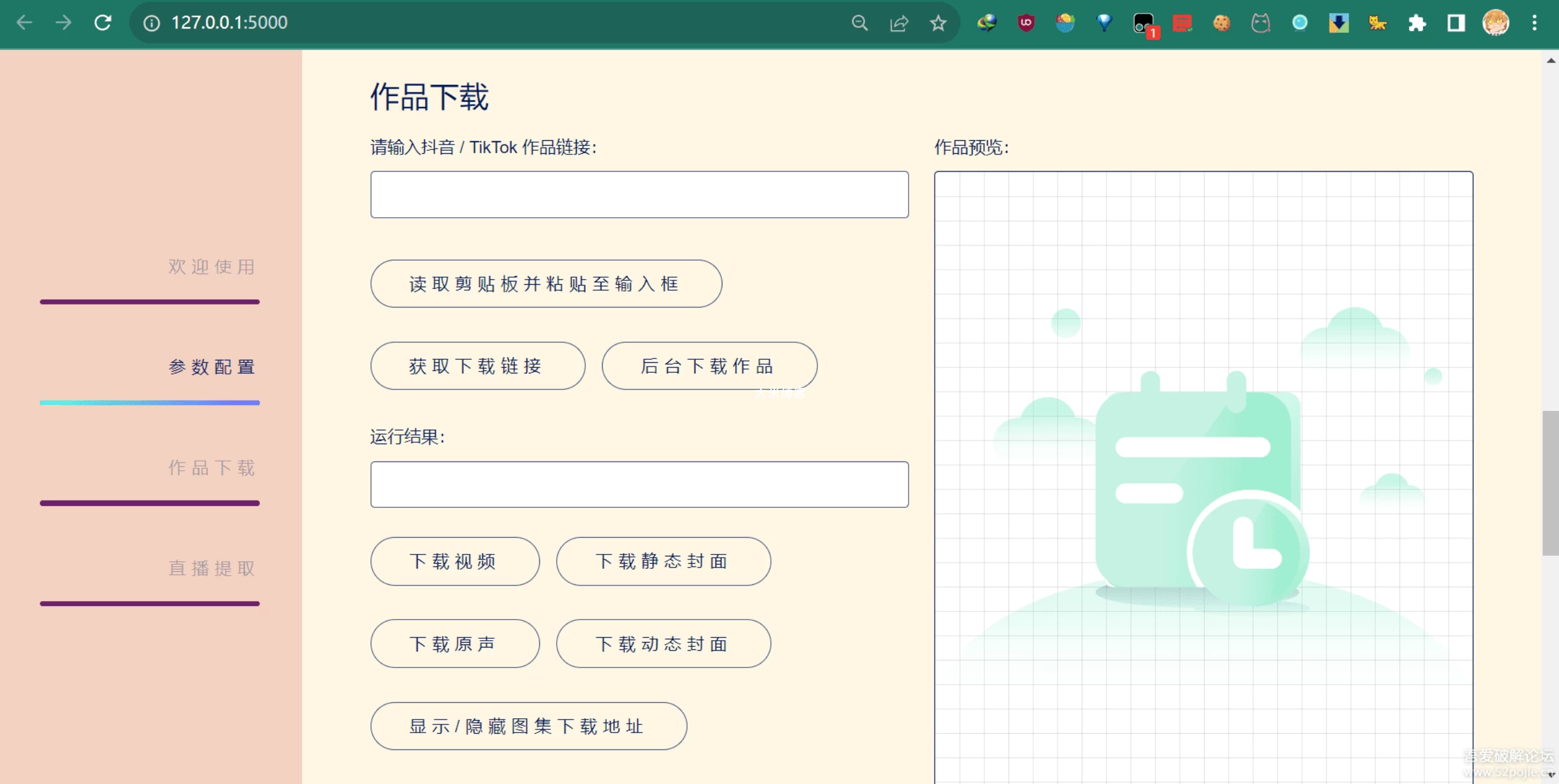
Task: Click the zoom magnifier icon in address bar
Action: pyautogui.click(x=860, y=24)
